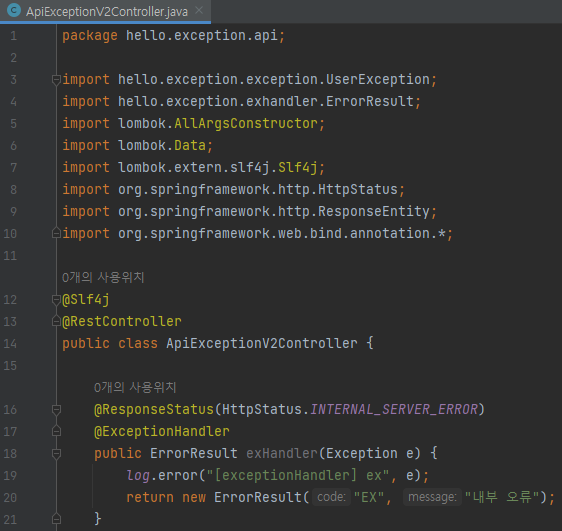Close the ApiExceptionV2Controller.java tab
562x531 pixels.
point(199,11)
